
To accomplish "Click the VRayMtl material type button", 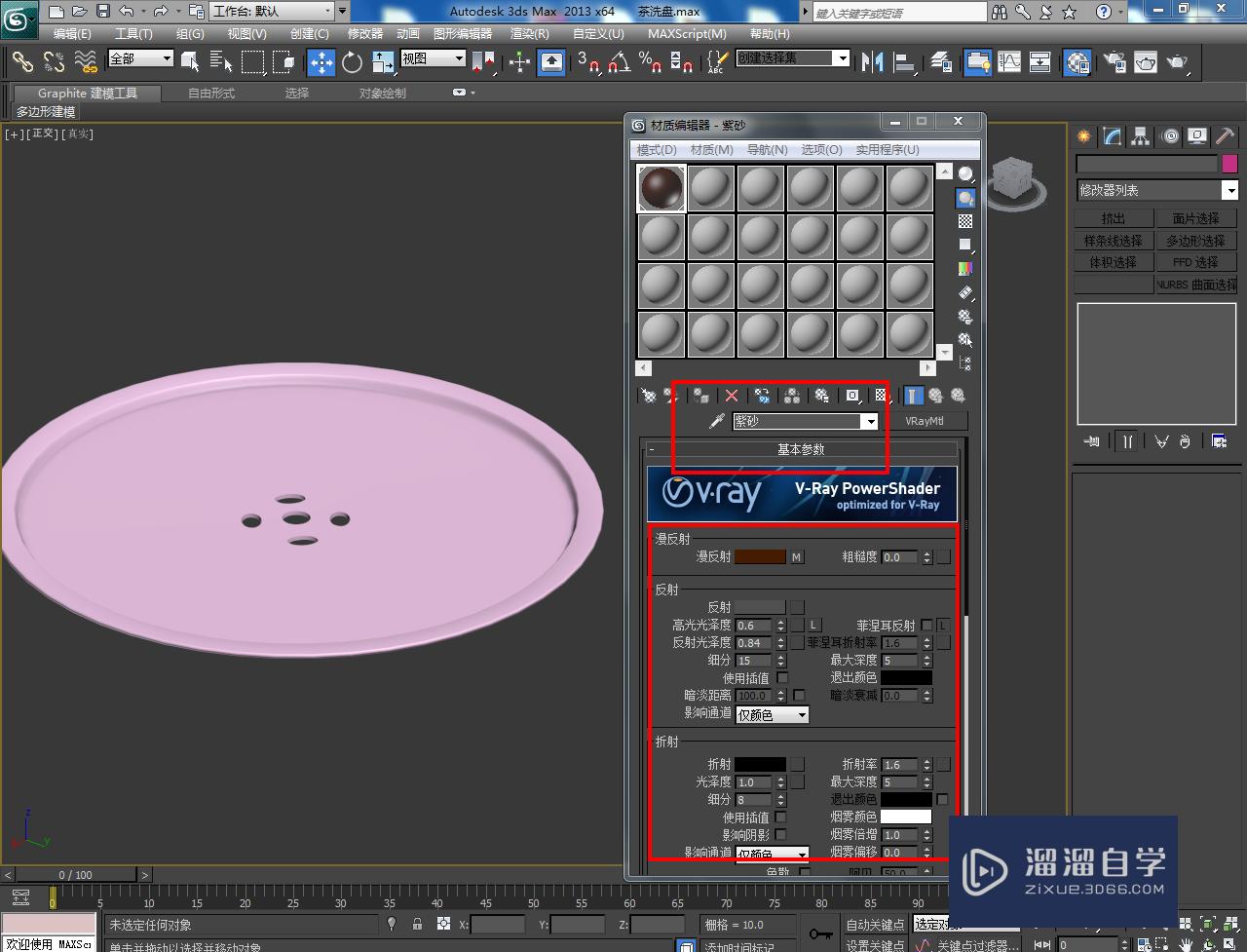I will click(x=925, y=421).
